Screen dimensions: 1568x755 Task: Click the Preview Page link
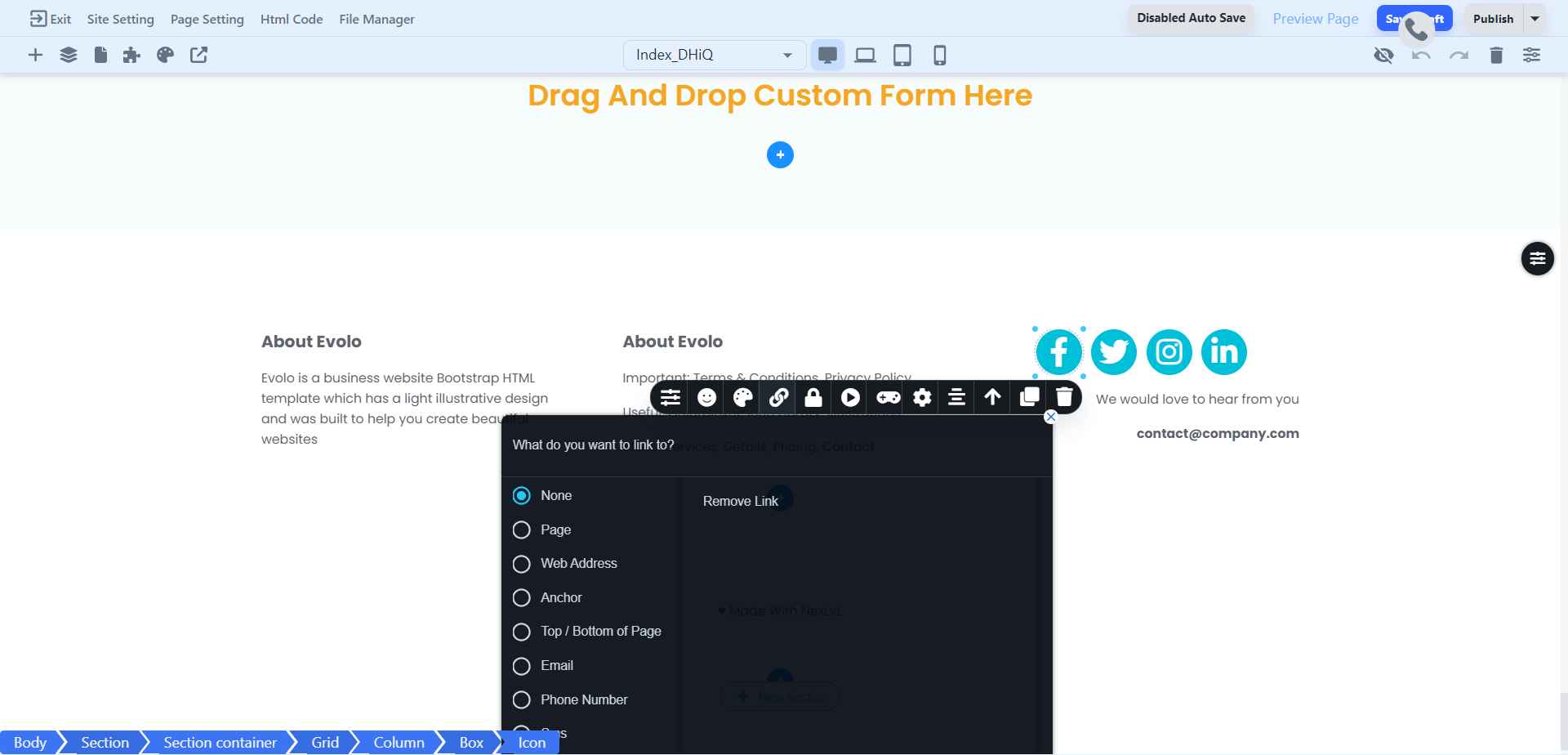pos(1315,19)
